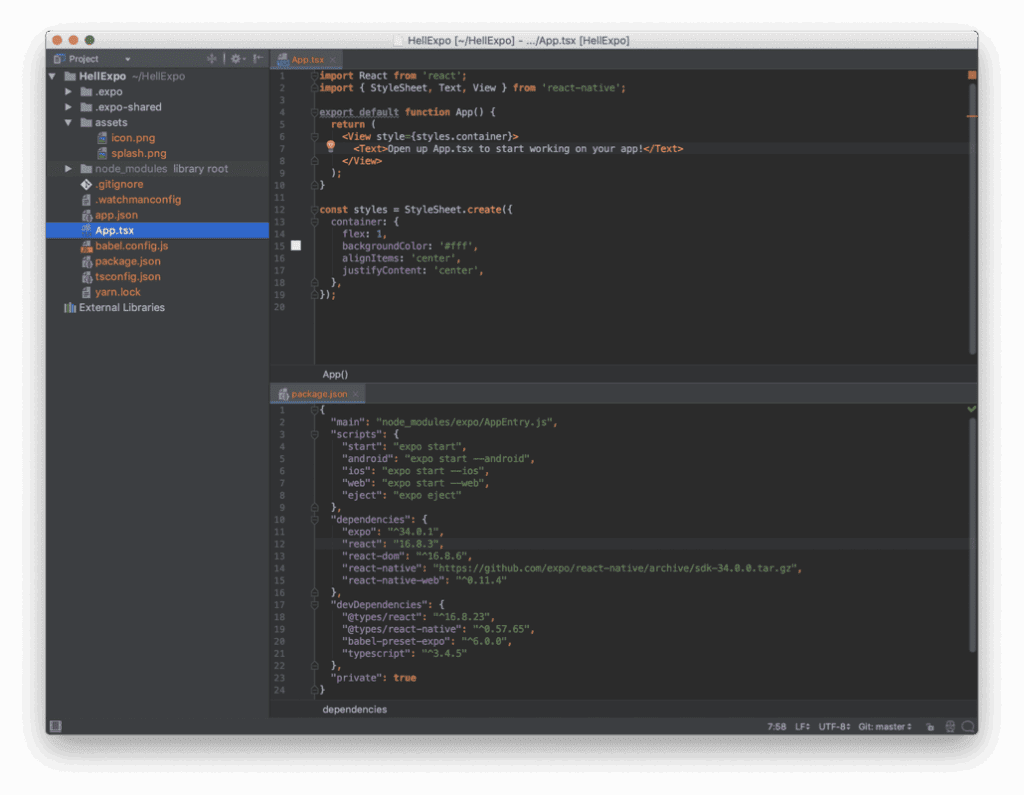The height and width of the screenshot is (795, 1024).
Task: Click tool windows icon at bottom-left corner
Action: coord(56,727)
